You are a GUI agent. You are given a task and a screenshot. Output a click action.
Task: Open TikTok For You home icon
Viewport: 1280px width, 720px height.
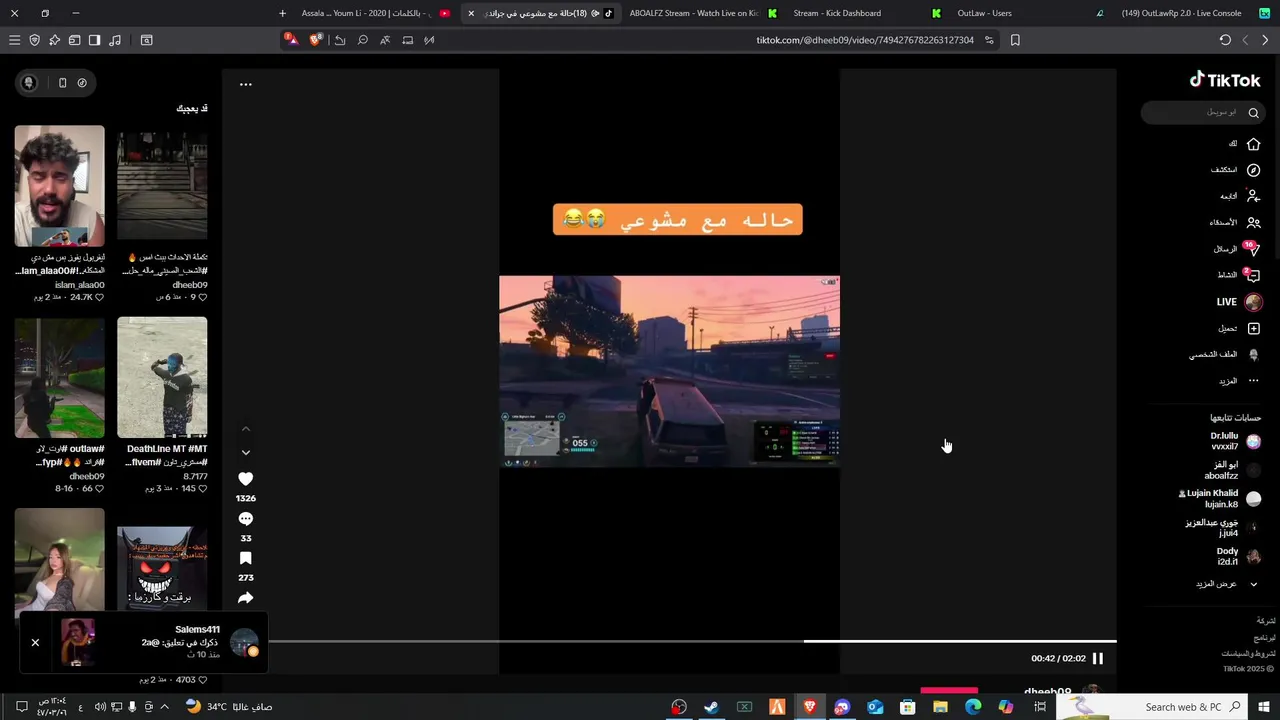tap(1253, 144)
